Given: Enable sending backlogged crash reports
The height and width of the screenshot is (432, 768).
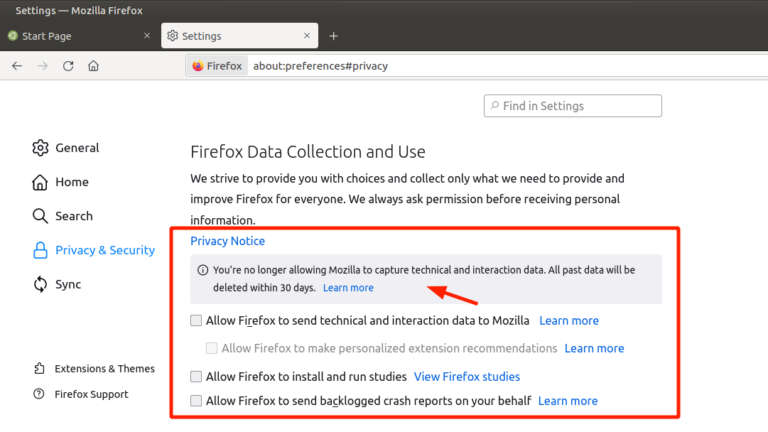Looking at the screenshot, I should coord(196,401).
